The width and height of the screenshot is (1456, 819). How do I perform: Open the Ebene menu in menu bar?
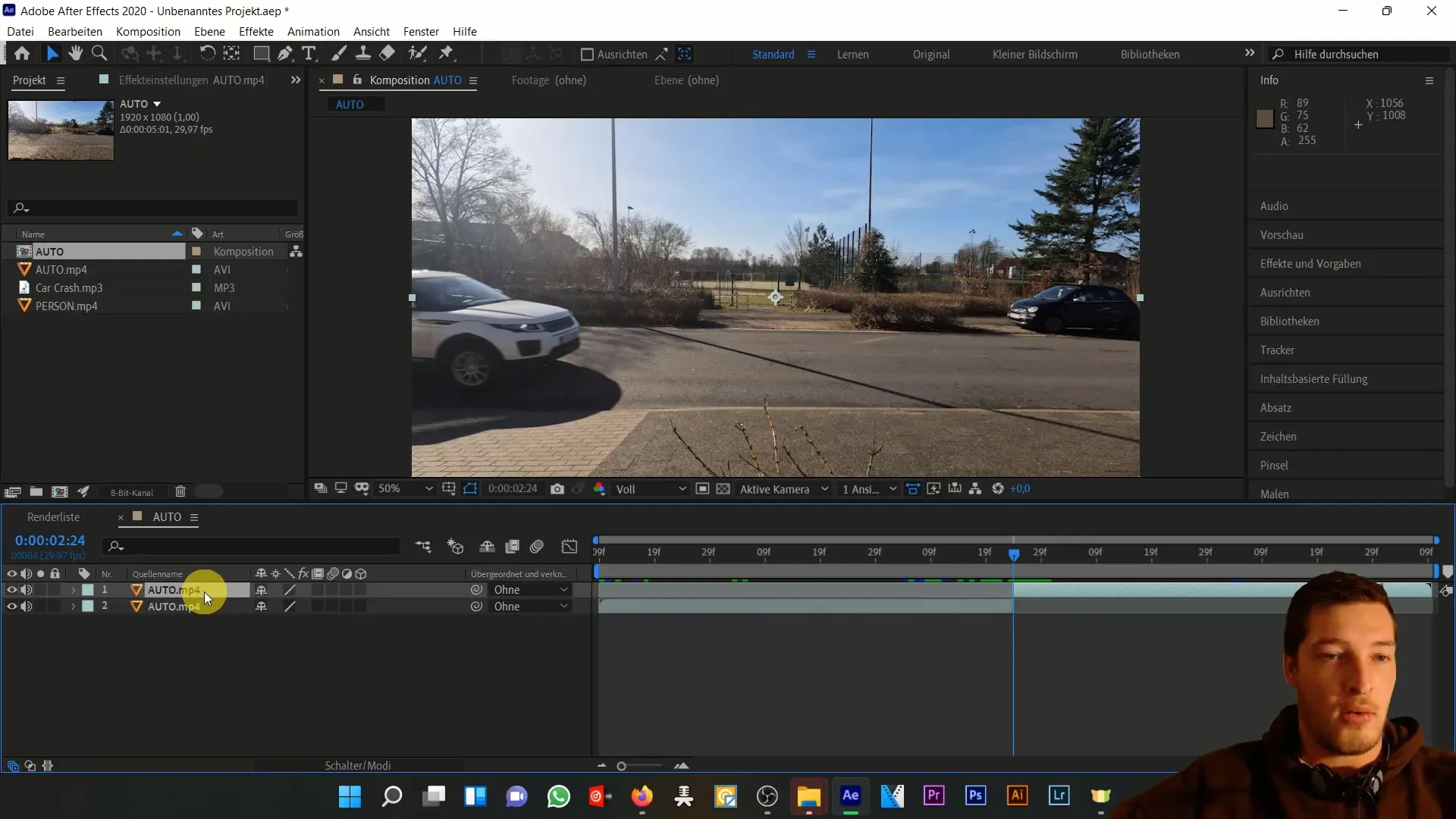[209, 31]
